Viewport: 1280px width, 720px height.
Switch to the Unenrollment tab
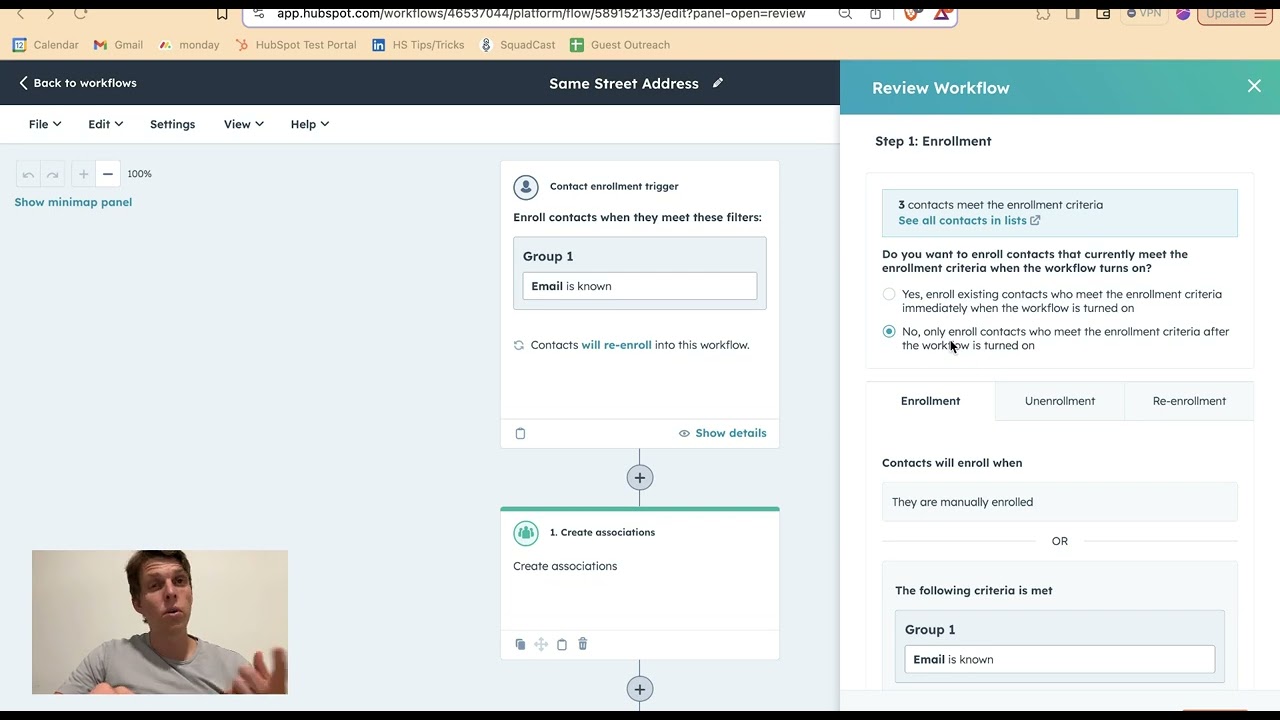[1060, 401]
